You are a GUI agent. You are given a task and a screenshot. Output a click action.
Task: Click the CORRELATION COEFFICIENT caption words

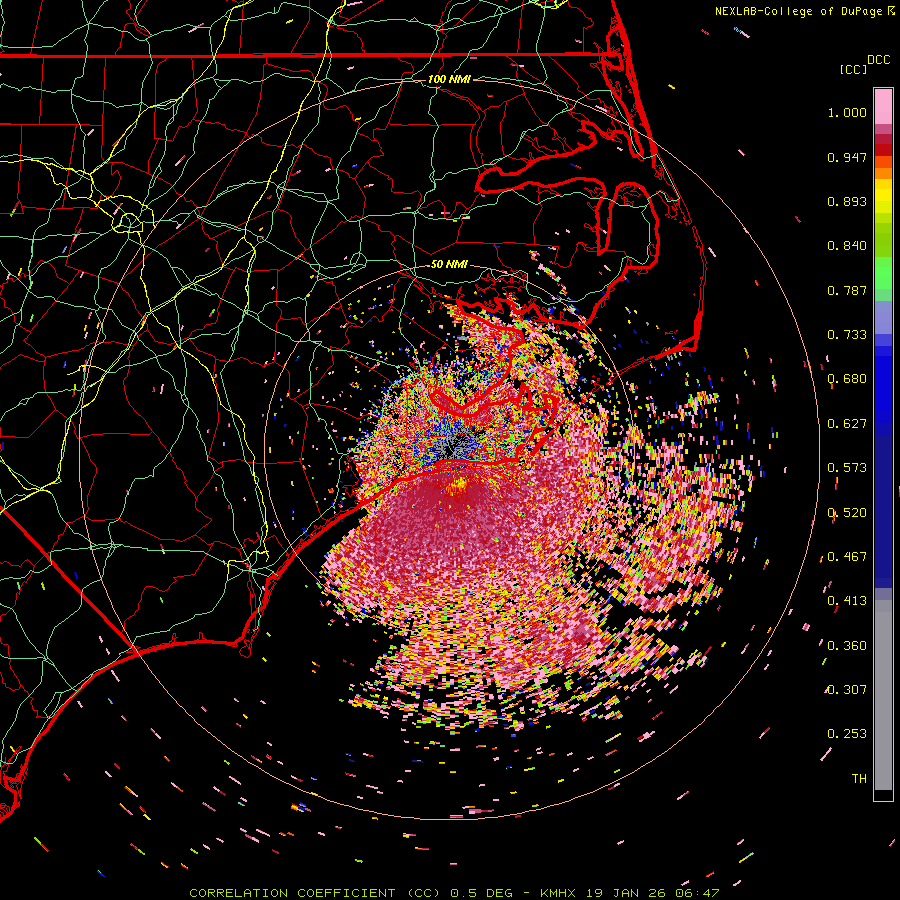tap(292, 893)
